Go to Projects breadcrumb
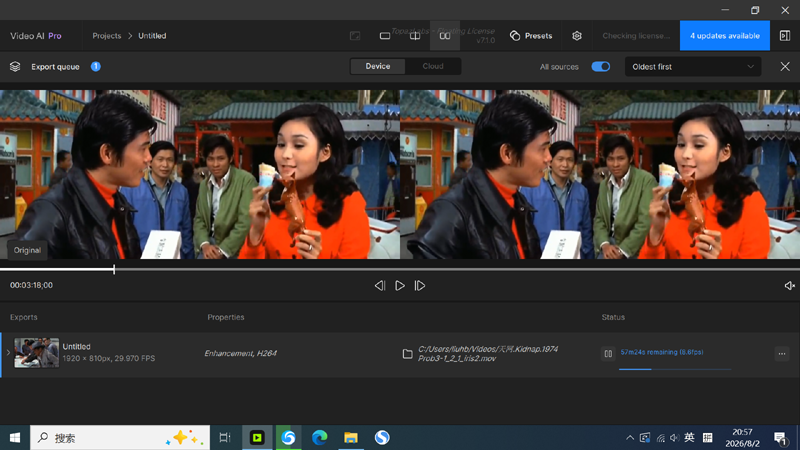 pos(107,36)
